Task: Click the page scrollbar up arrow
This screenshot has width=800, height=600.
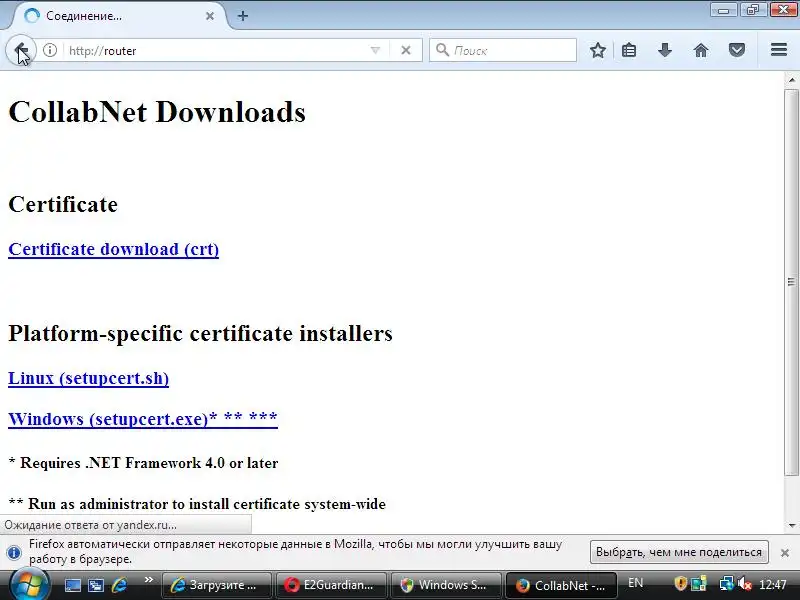Action: tap(792, 80)
